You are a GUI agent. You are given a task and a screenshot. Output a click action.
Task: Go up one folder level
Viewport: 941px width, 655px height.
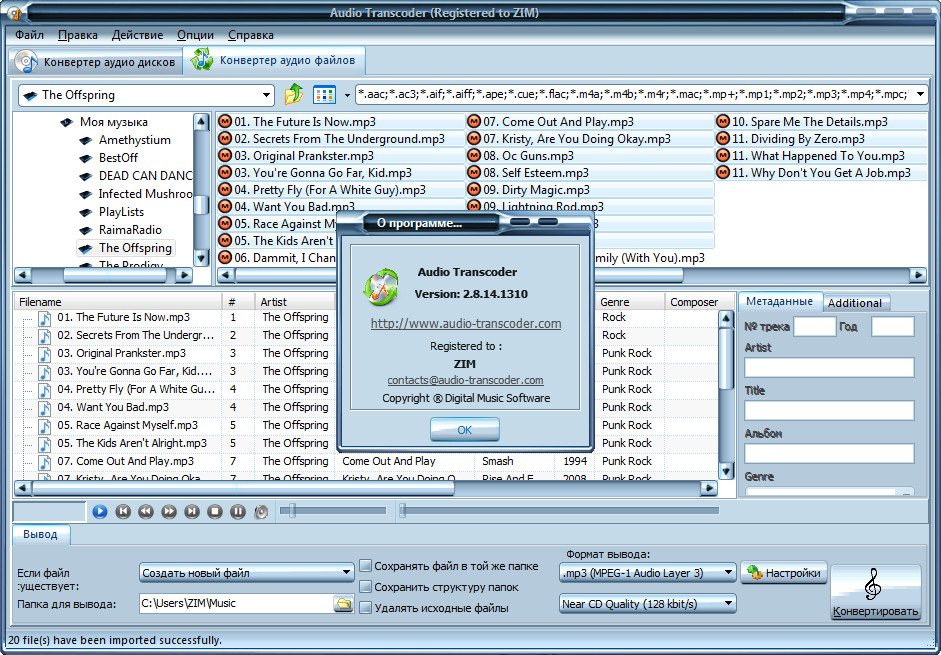coord(293,95)
